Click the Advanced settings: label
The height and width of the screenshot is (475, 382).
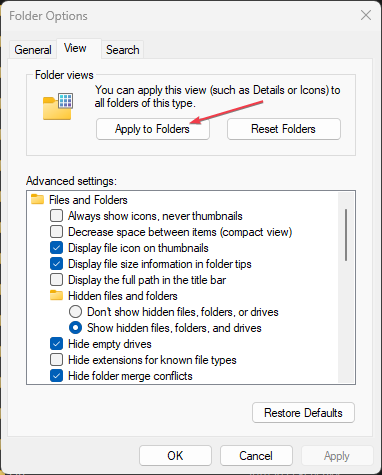[71, 181]
